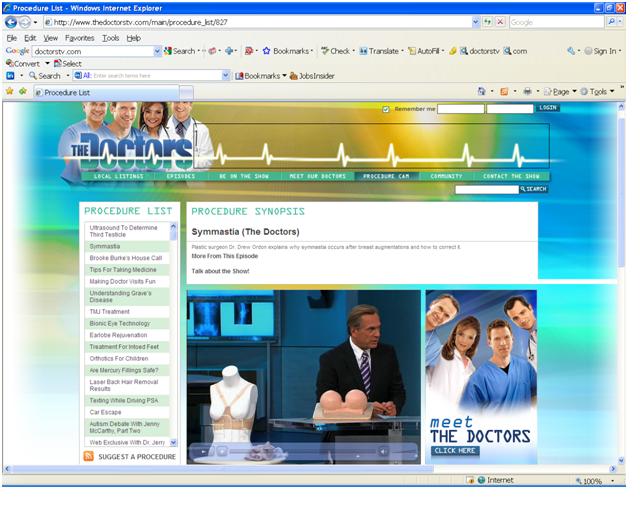Click the Convert PDF toolbar button
Screen dimensions: 640x512
tap(23, 64)
